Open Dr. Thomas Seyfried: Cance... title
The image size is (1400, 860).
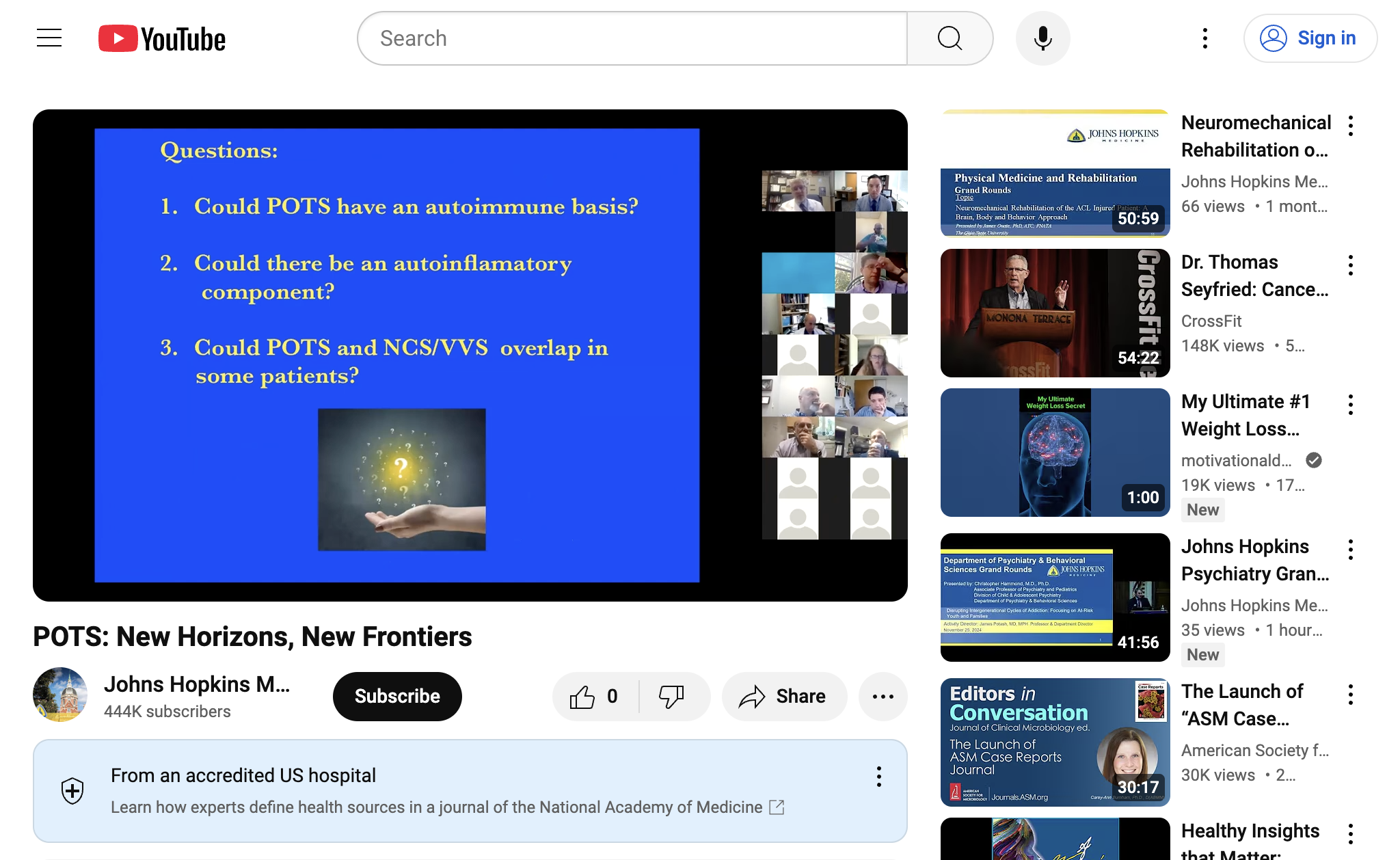[1255, 276]
